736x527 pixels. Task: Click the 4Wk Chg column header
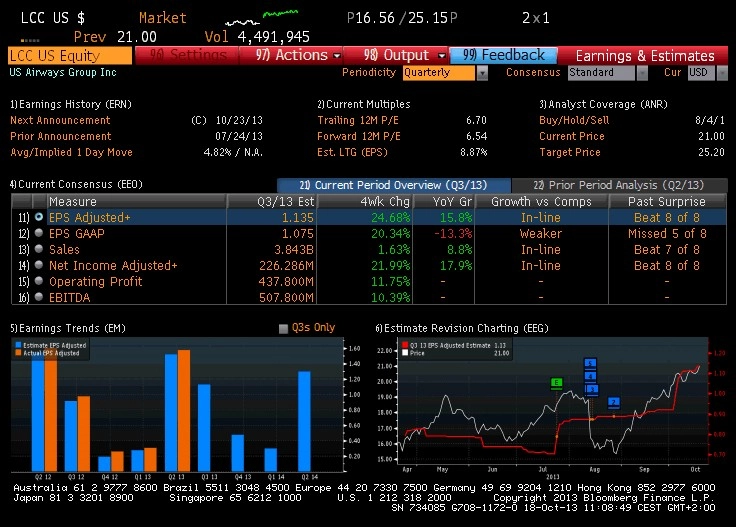pos(365,201)
